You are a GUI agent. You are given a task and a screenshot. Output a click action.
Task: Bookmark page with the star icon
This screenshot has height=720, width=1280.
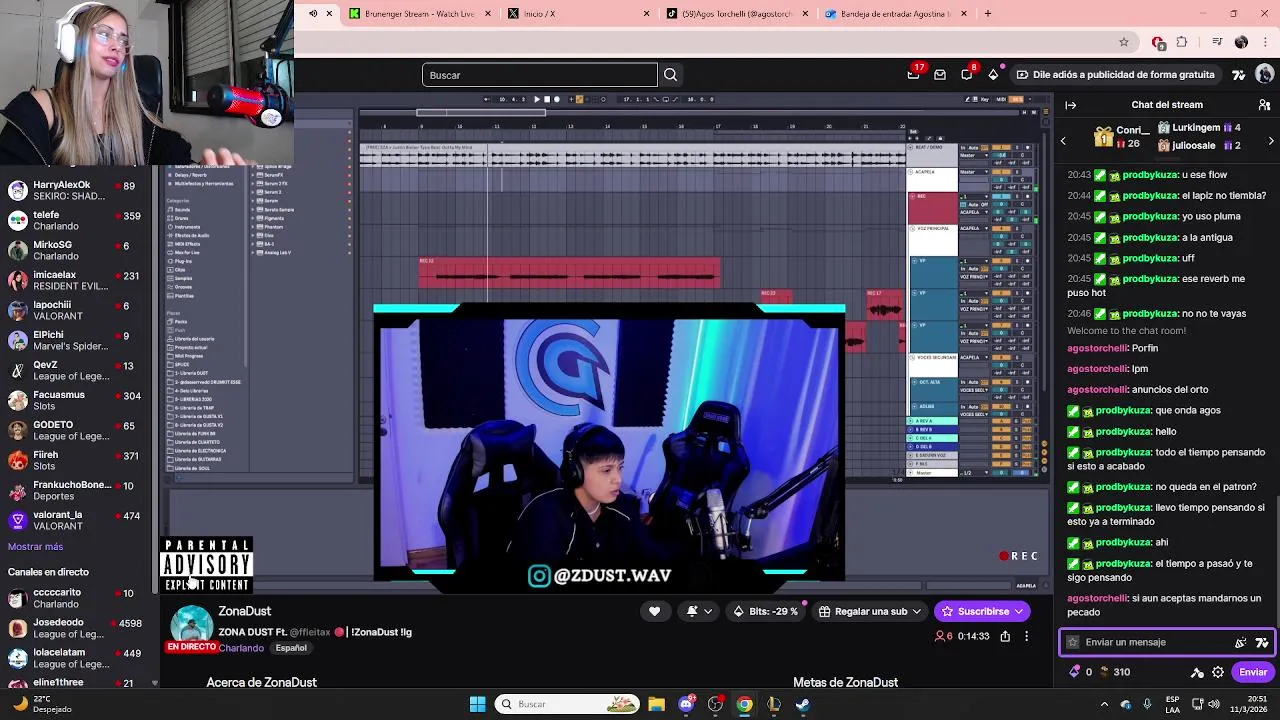tap(1124, 42)
